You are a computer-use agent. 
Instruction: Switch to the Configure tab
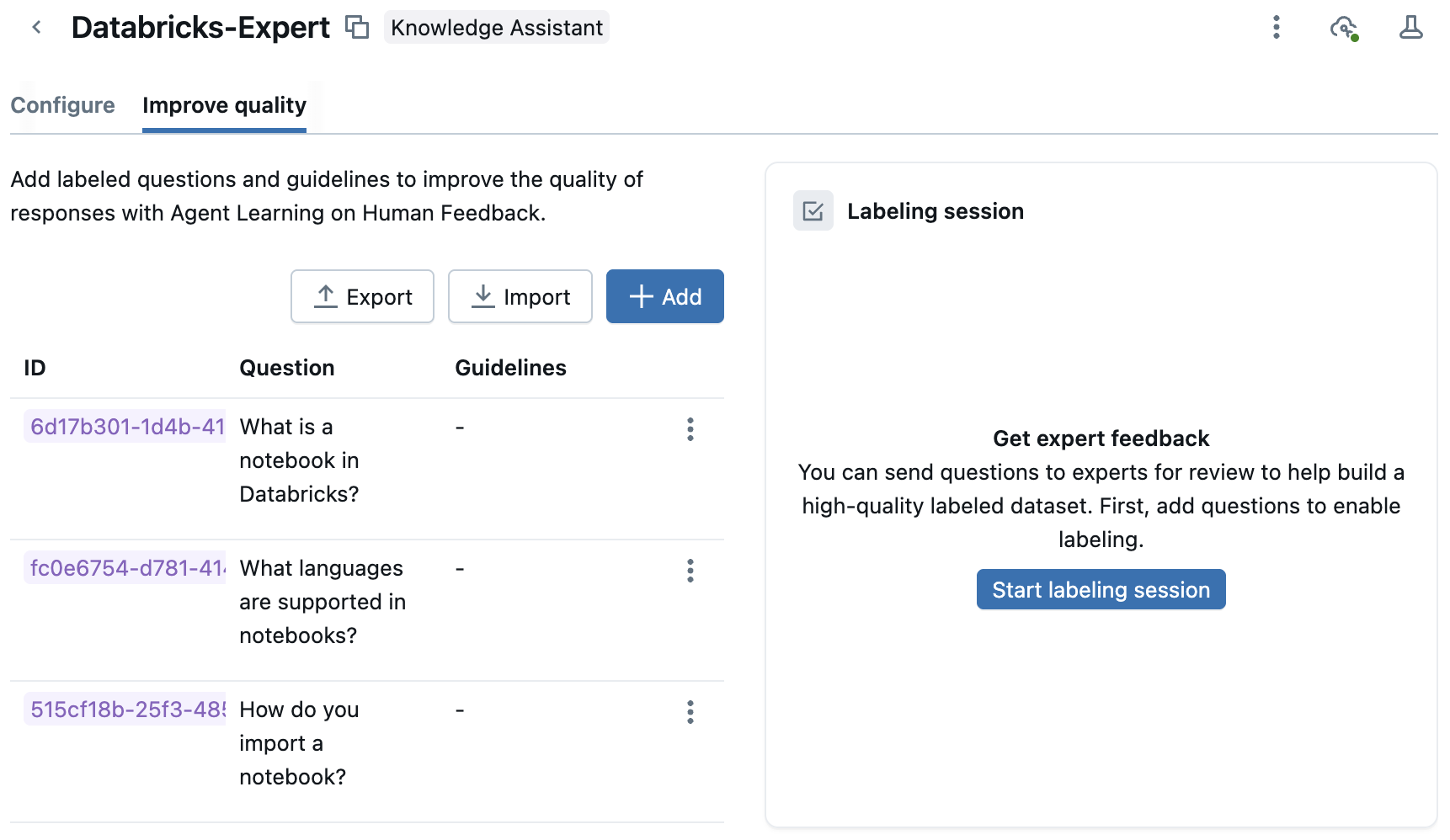coord(62,105)
